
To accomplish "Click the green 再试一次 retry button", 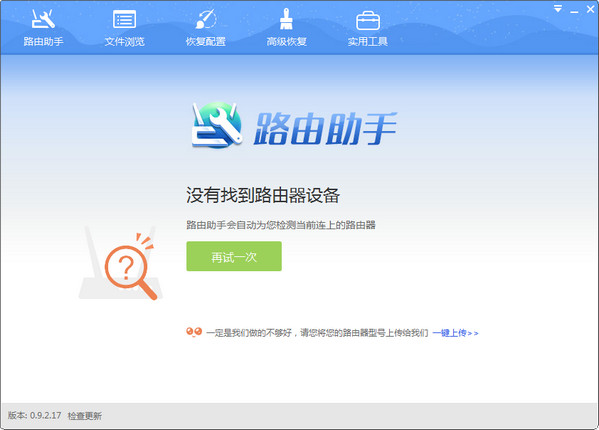I will click(234, 256).
